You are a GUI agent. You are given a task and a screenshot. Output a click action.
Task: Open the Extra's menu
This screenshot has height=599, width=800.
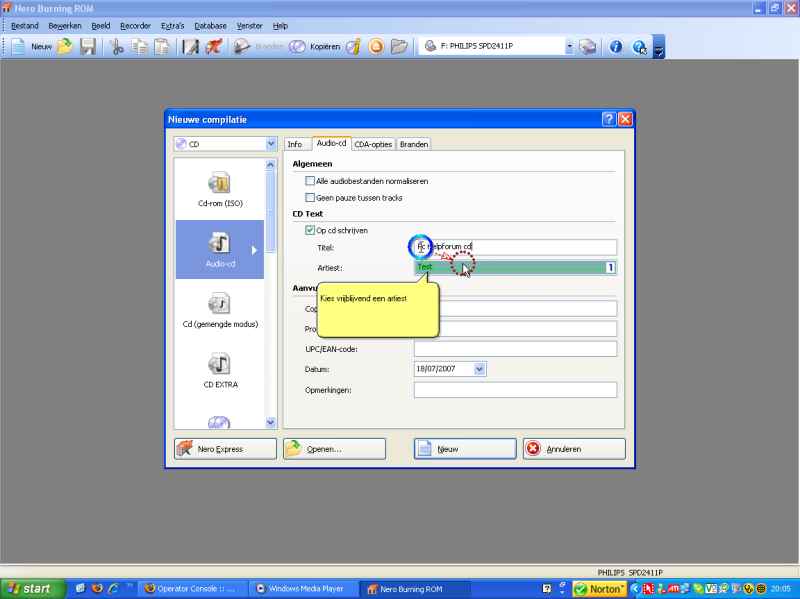tap(172, 26)
